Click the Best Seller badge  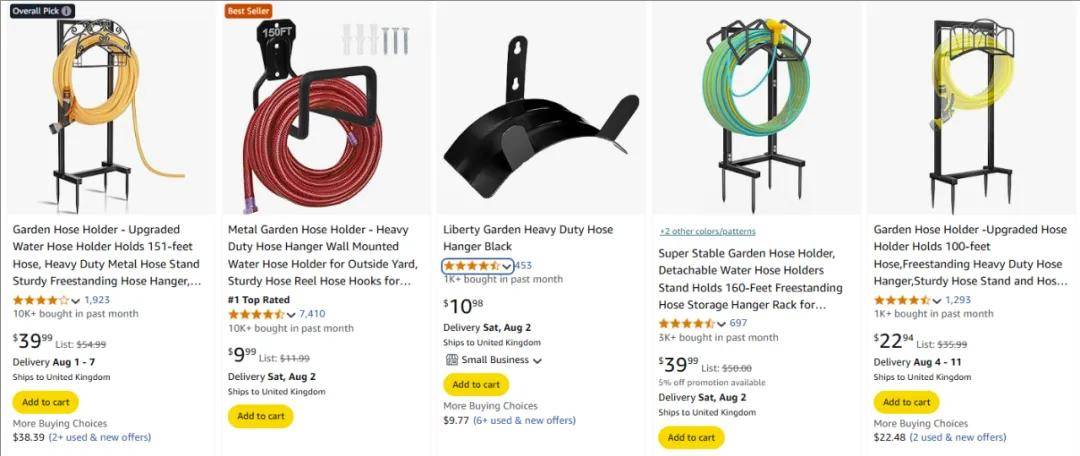(249, 11)
